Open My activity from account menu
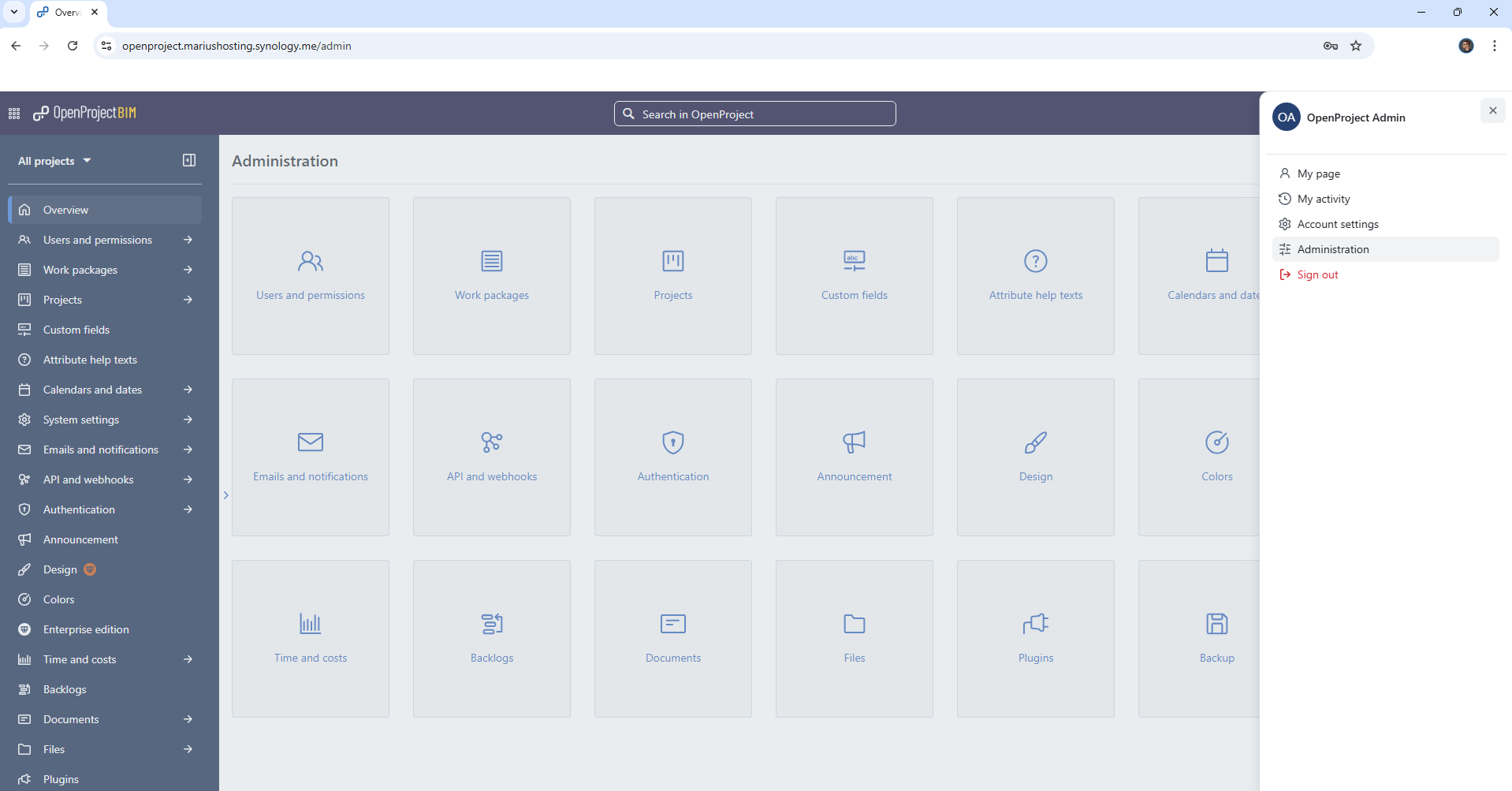The height and width of the screenshot is (791, 1512). pos(1324,198)
